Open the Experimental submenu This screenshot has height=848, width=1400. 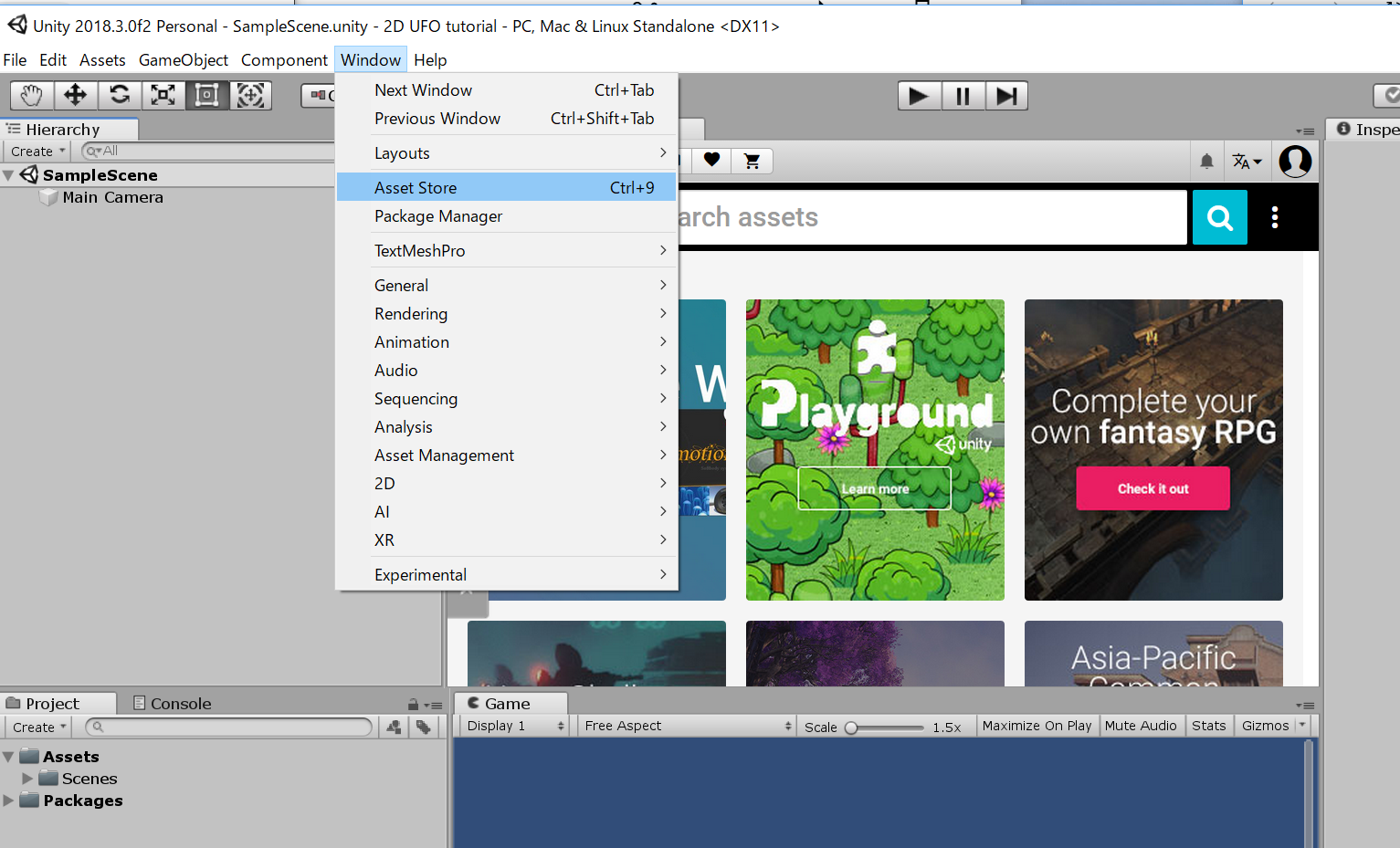507,575
